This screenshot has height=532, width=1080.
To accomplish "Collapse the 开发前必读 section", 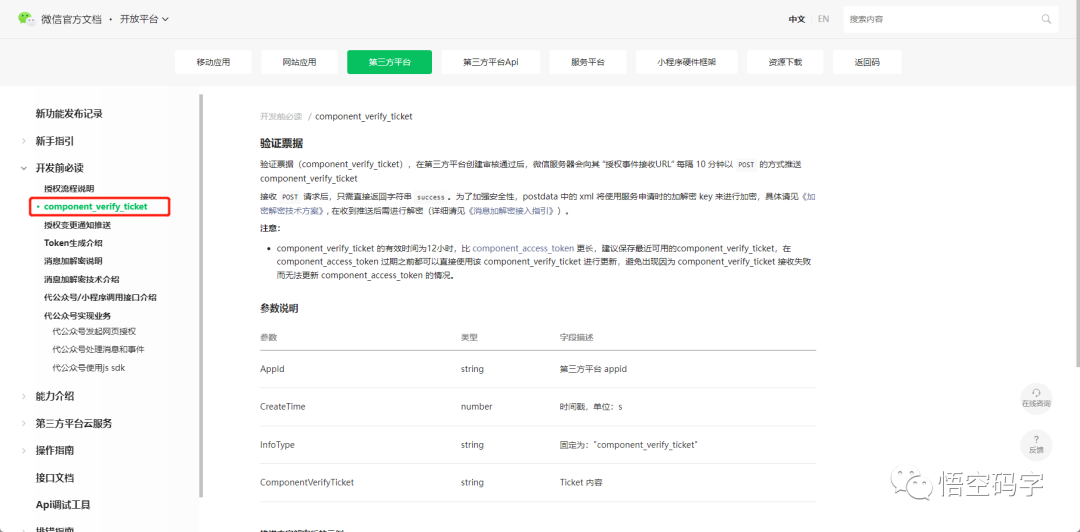I will [25, 168].
